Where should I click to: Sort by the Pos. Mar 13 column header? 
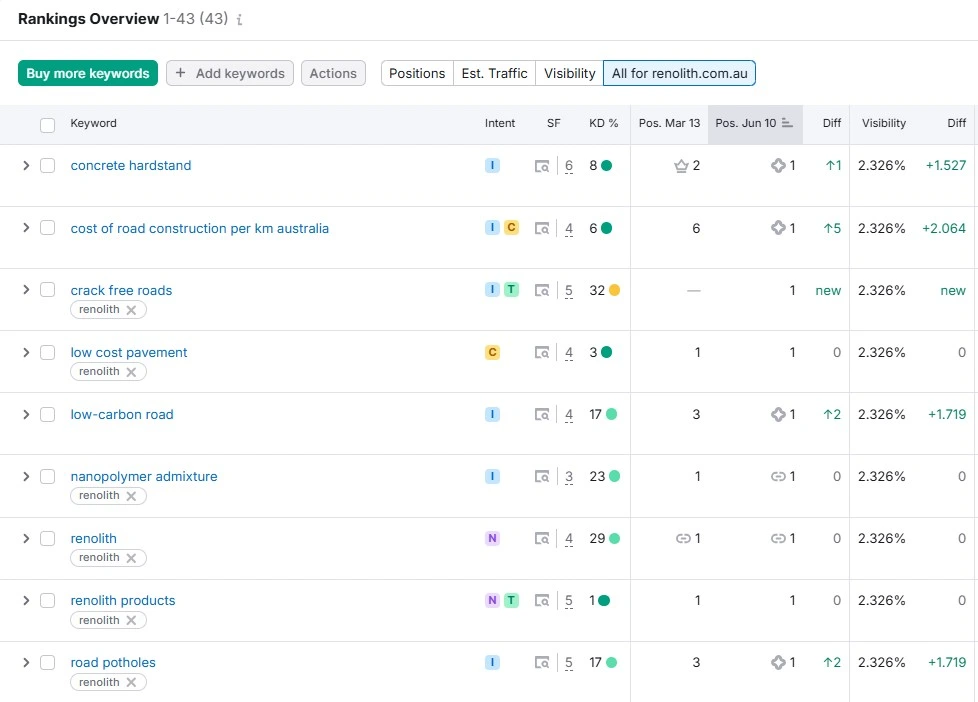[669, 123]
